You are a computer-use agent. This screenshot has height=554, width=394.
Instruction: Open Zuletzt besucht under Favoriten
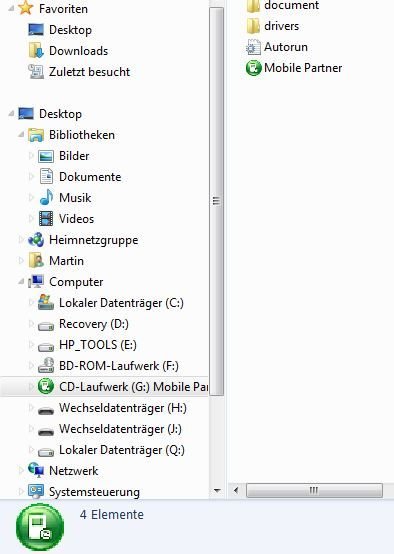click(89, 72)
